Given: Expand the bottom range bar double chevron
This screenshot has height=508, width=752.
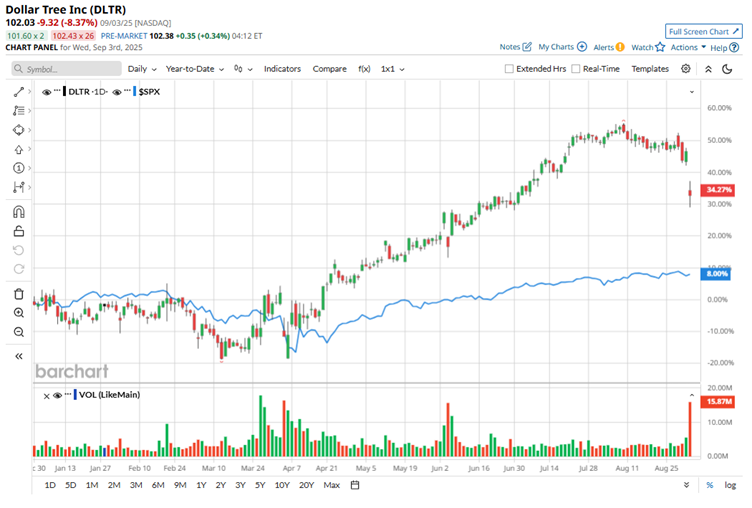Looking at the screenshot, I should coord(686,485).
